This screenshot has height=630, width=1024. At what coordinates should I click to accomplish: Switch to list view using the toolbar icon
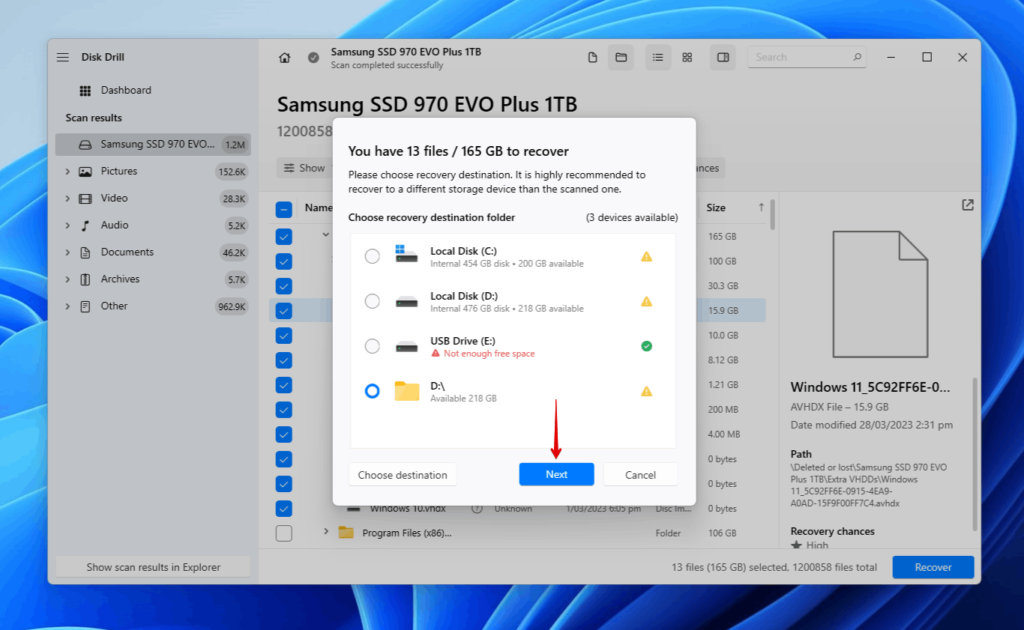pos(658,57)
